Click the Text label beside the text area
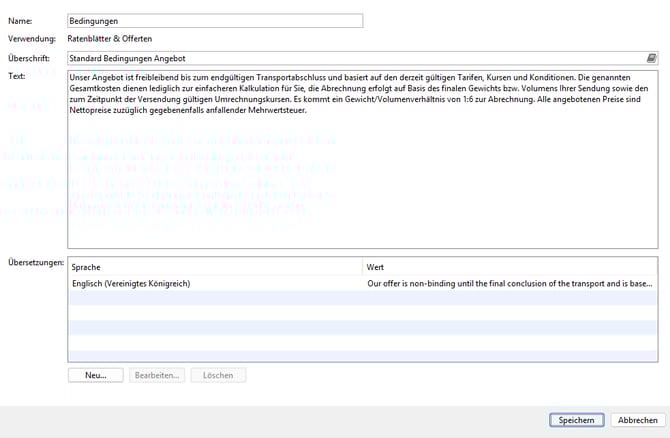Viewport: 670px width, 438px height. pos(17,76)
